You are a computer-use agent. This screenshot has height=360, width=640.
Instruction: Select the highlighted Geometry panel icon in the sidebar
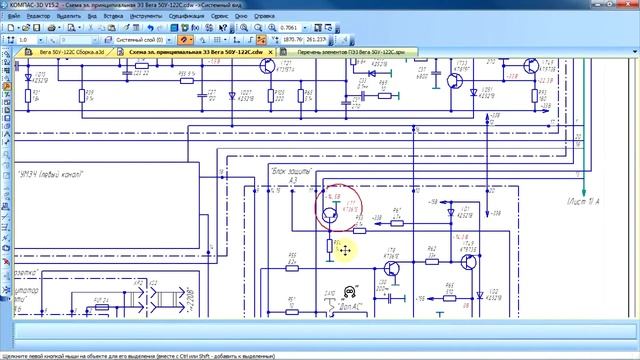click(x=6, y=86)
